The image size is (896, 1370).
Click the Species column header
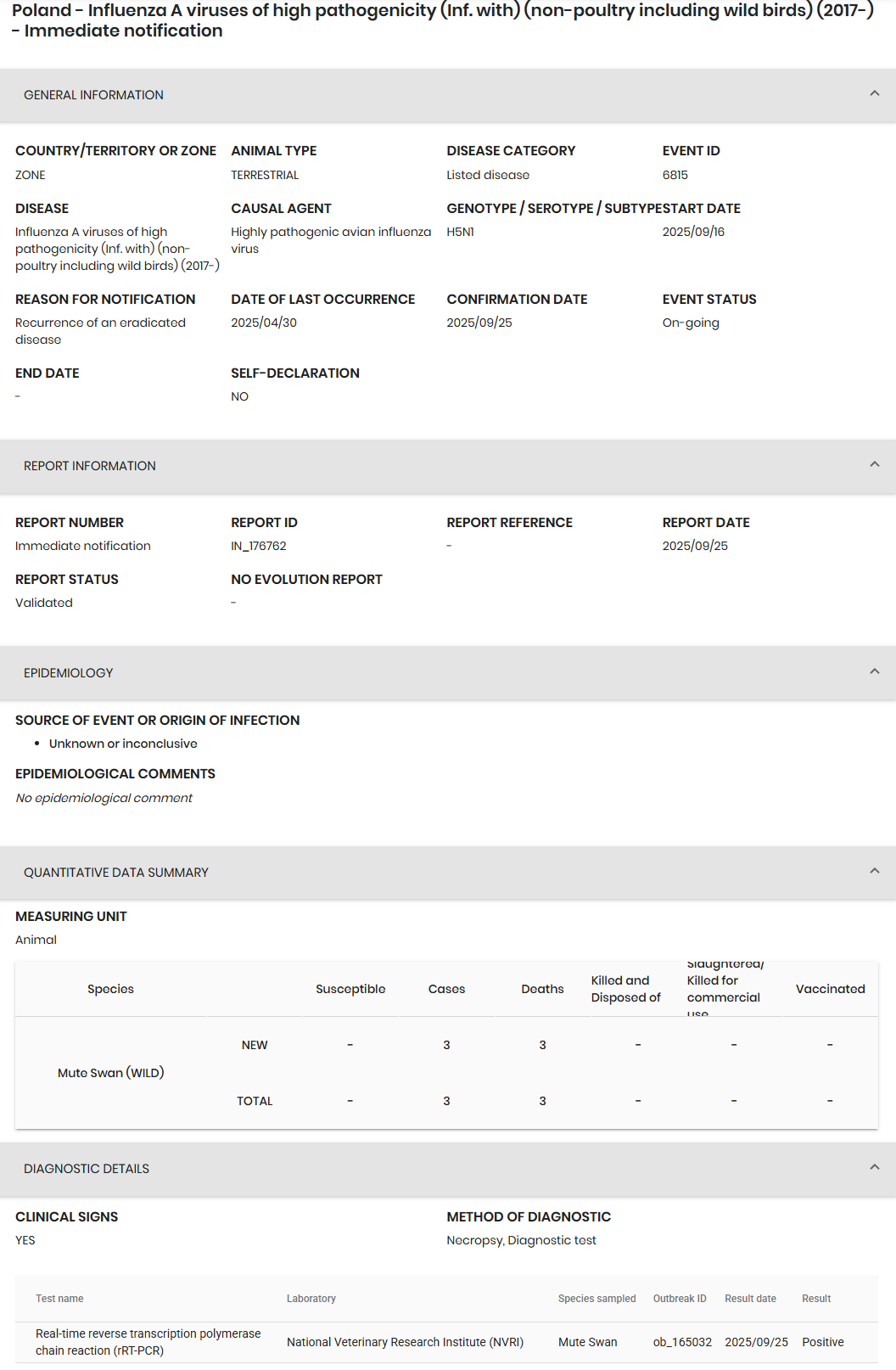click(x=110, y=989)
